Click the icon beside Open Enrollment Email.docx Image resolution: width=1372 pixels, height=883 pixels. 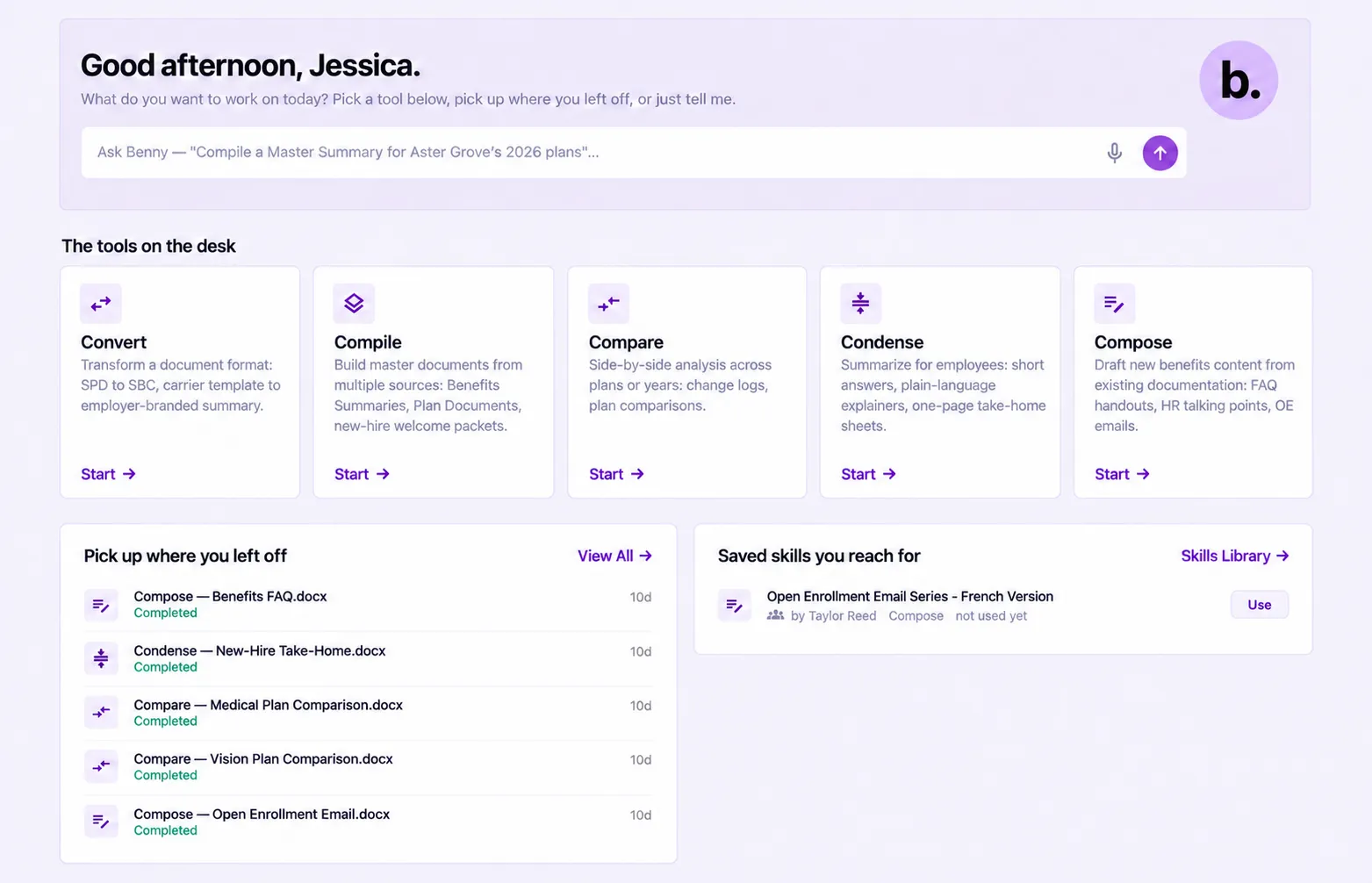[x=101, y=822]
